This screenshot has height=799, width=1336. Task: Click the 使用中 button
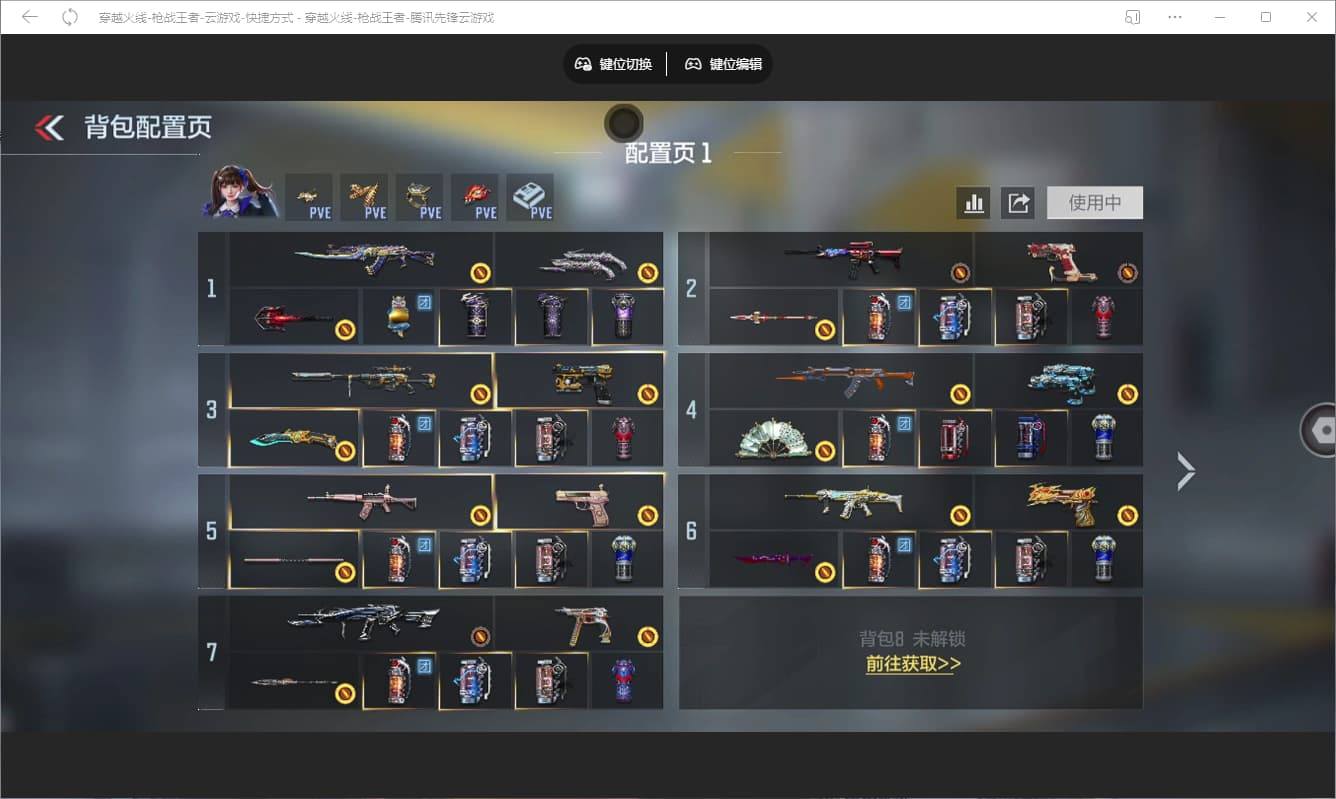pos(1095,203)
